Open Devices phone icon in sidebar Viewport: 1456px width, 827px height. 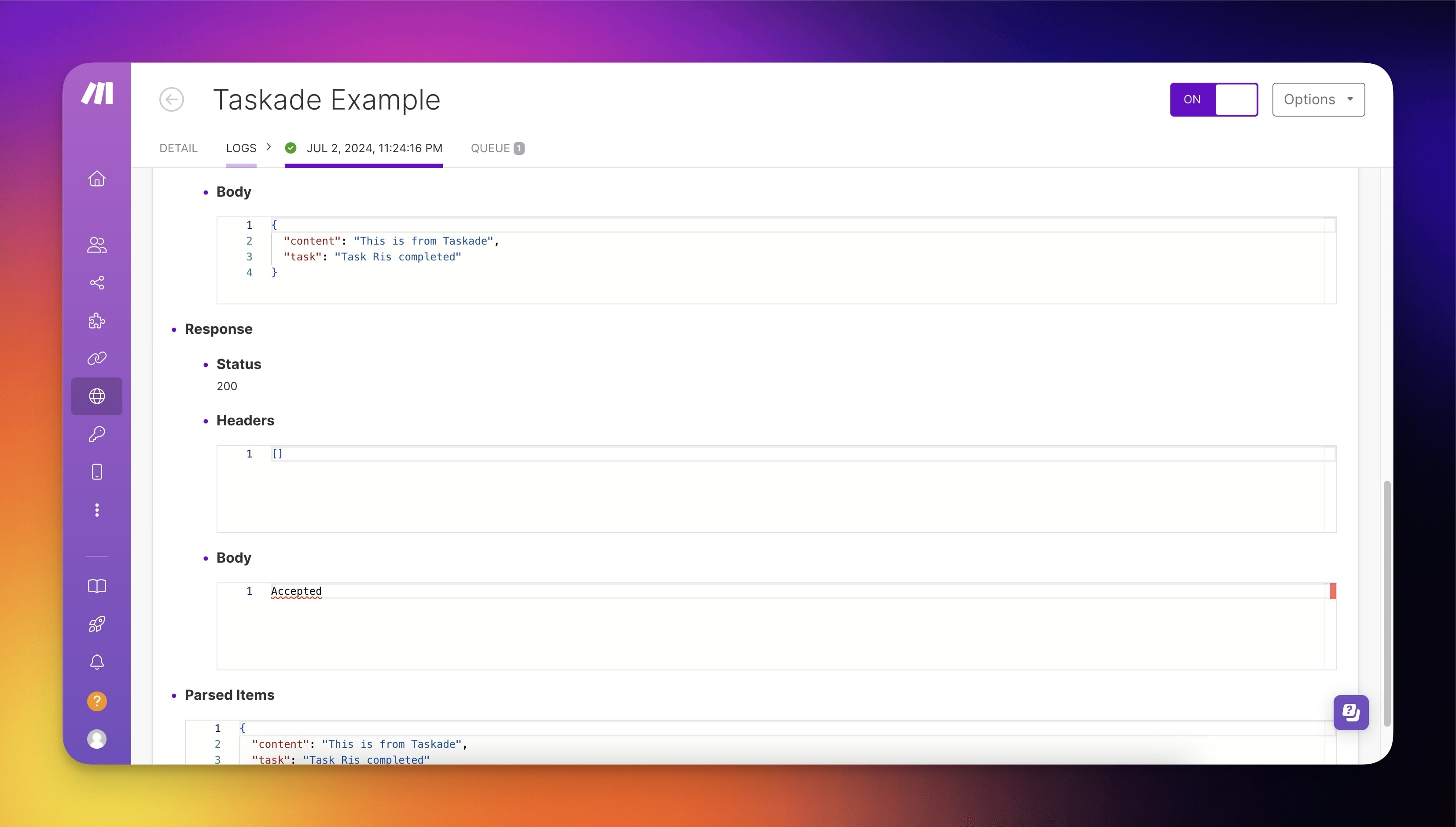pos(97,472)
